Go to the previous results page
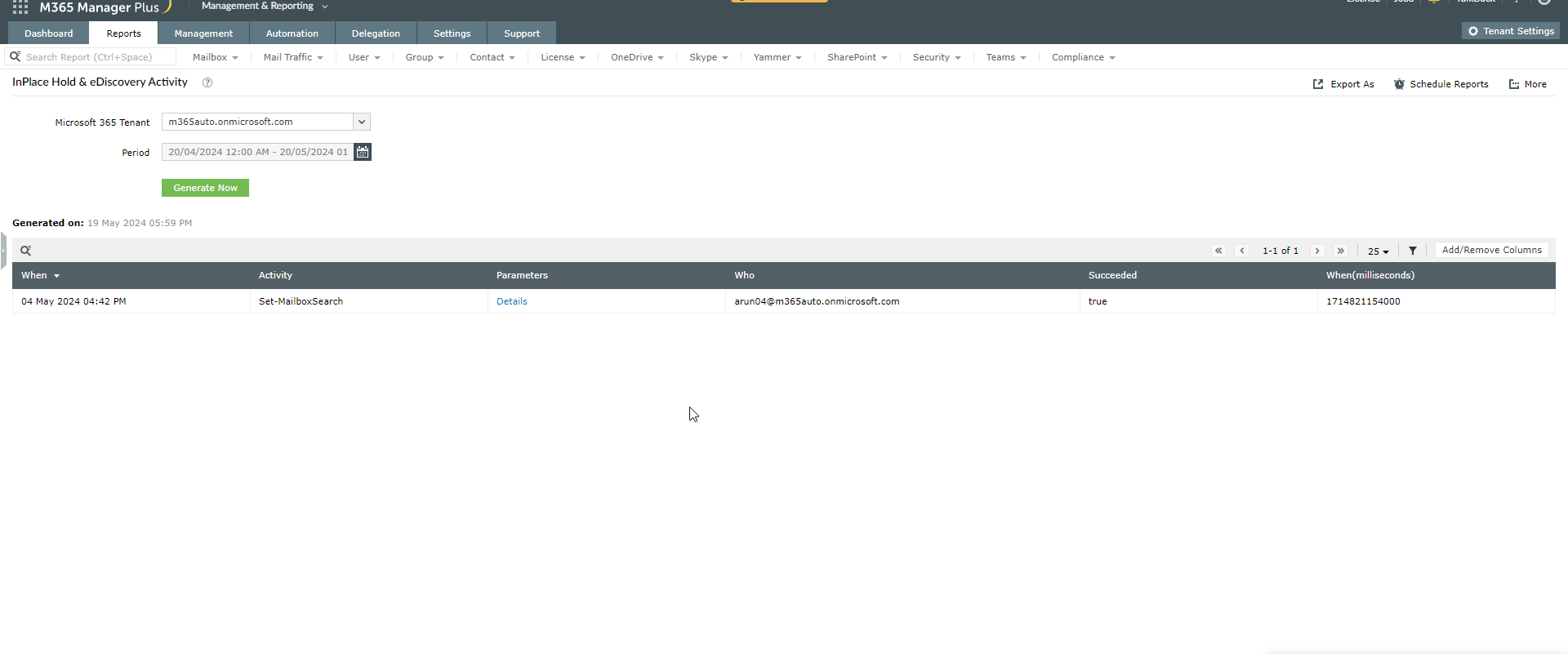 tap(1242, 251)
